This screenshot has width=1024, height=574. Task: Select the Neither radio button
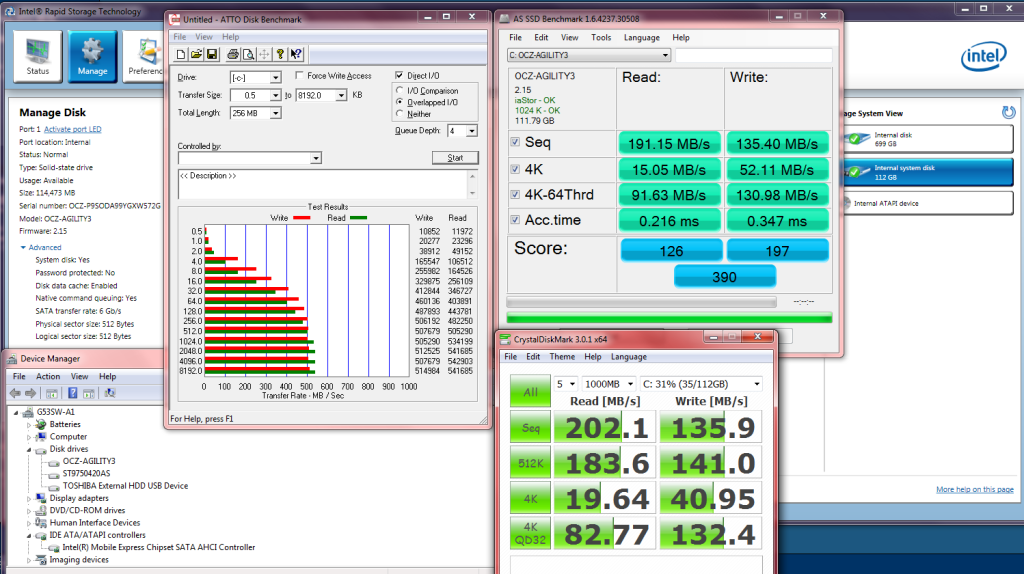coord(400,114)
